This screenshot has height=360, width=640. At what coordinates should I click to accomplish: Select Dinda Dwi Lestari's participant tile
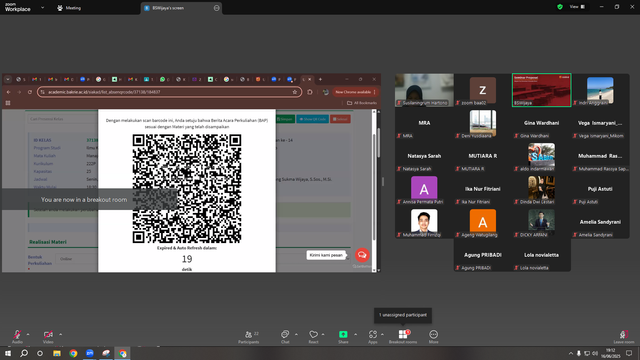541,189
